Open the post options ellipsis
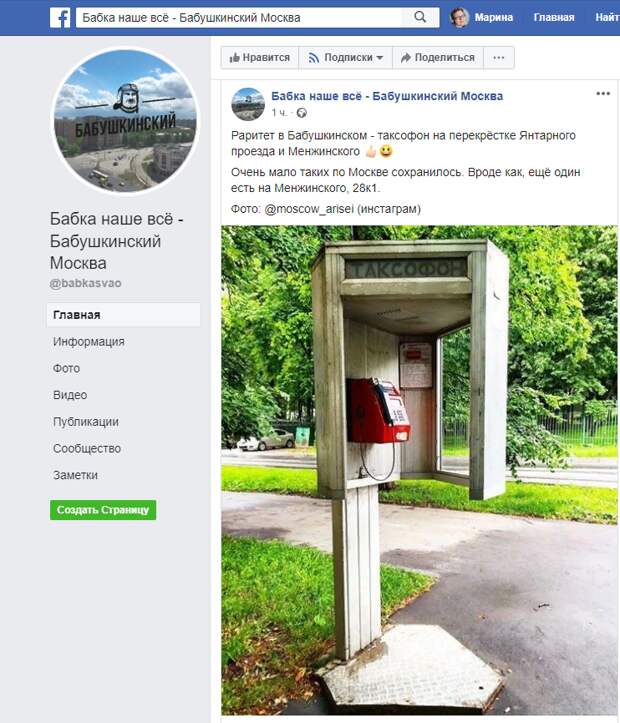Viewport: 620px width, 723px height. [x=603, y=94]
